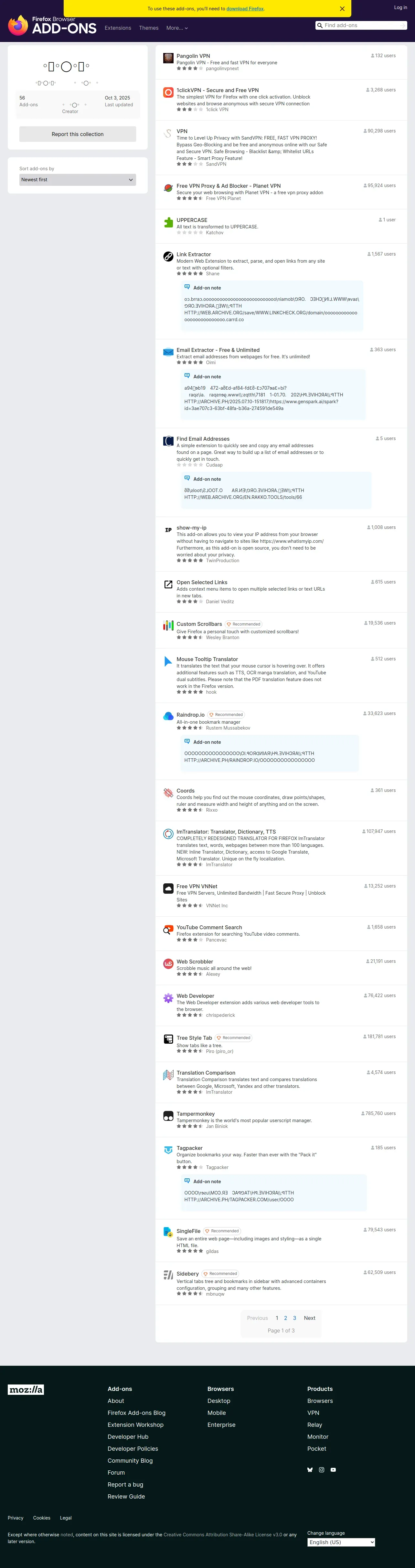Image resolution: width=415 pixels, height=1568 pixels.
Task: Click the Open Selected Links icon
Action: pos(168,585)
